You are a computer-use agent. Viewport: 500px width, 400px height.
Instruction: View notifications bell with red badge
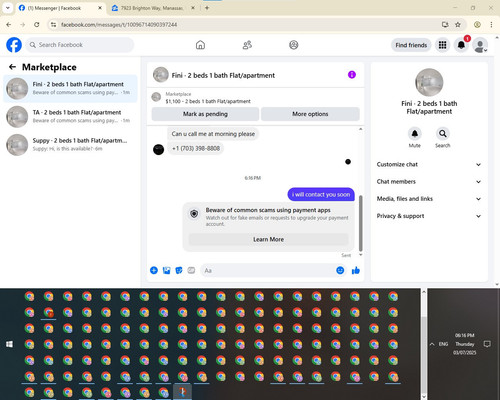coord(461,45)
